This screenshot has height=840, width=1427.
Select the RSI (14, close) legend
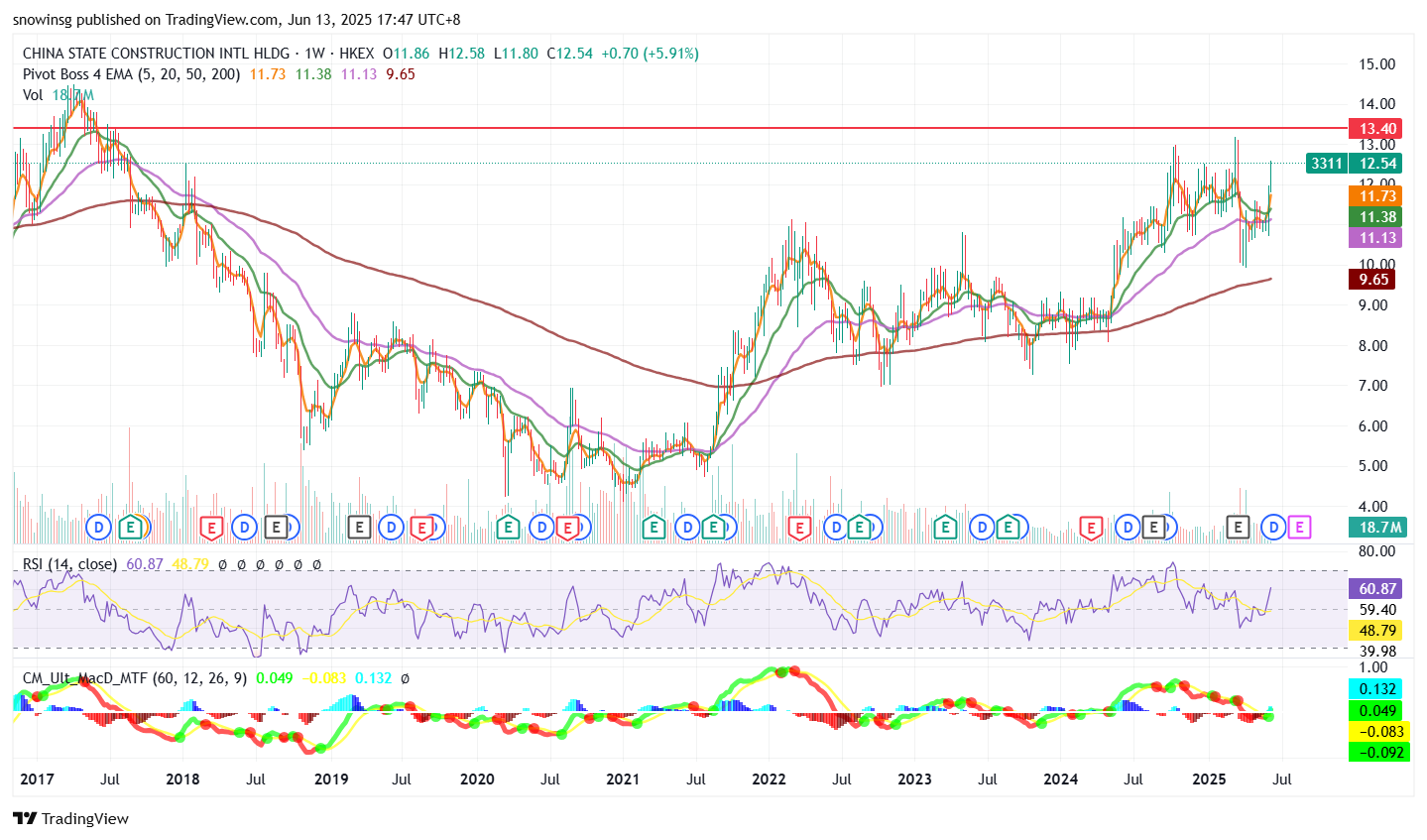click(x=69, y=563)
